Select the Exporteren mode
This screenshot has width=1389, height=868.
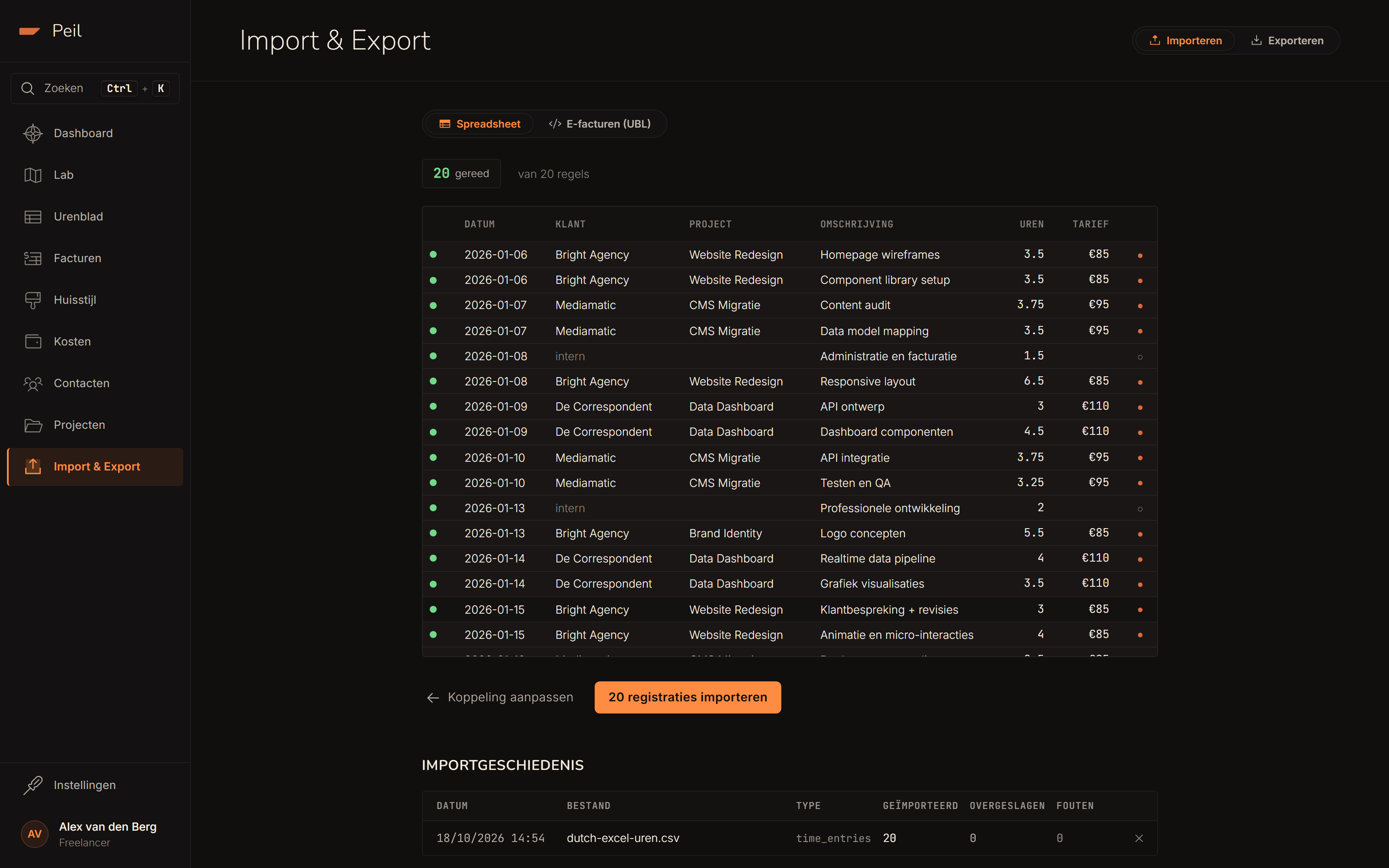pos(1287,41)
